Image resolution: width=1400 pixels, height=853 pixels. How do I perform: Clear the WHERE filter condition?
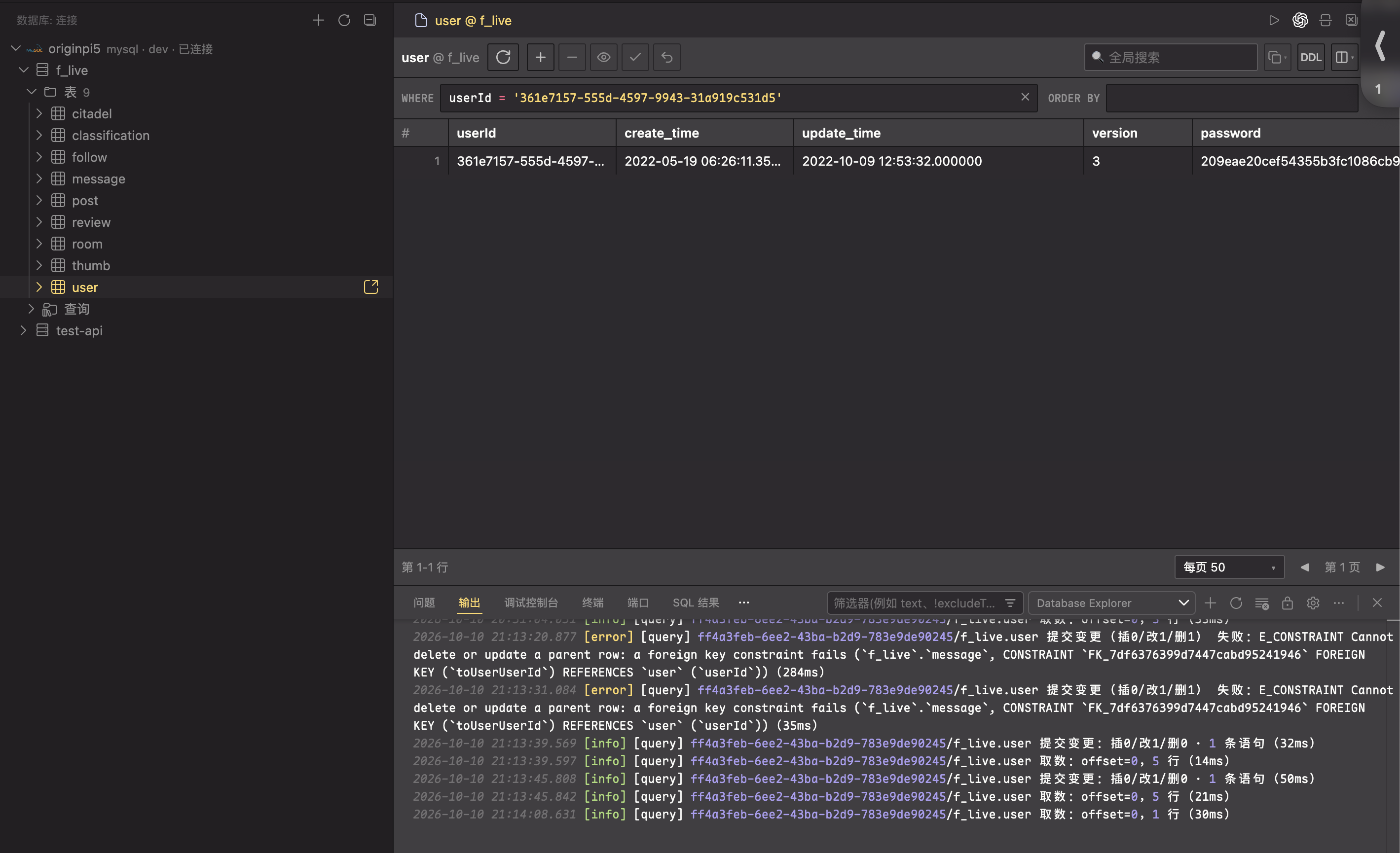1025,97
